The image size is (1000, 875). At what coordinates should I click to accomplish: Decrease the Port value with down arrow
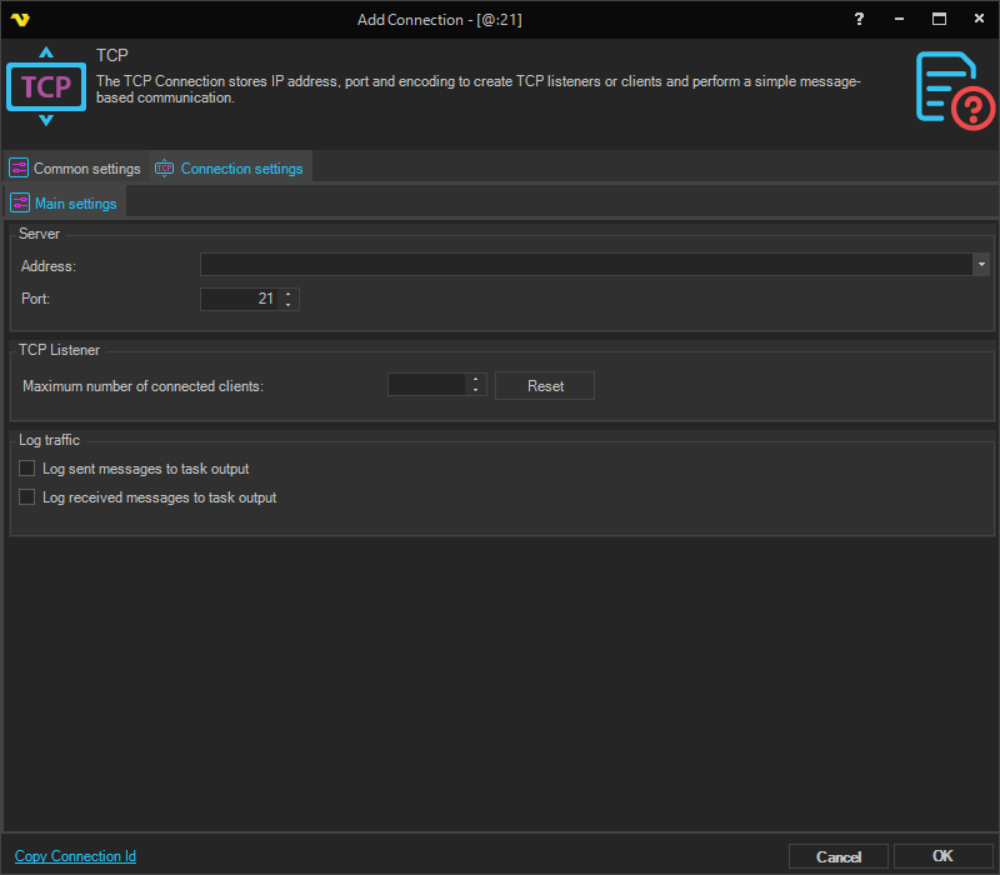289,304
